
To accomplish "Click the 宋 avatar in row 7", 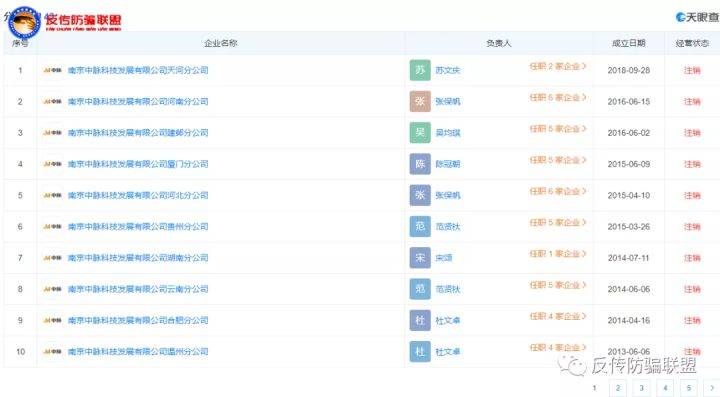I will point(420,257).
